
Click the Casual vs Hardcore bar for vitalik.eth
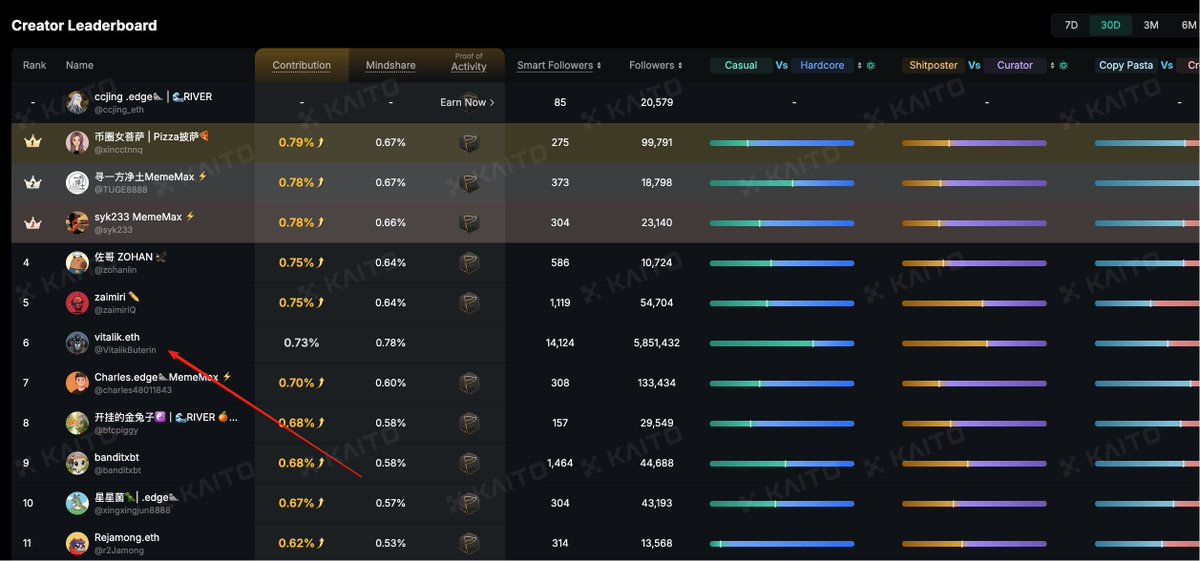(782, 343)
